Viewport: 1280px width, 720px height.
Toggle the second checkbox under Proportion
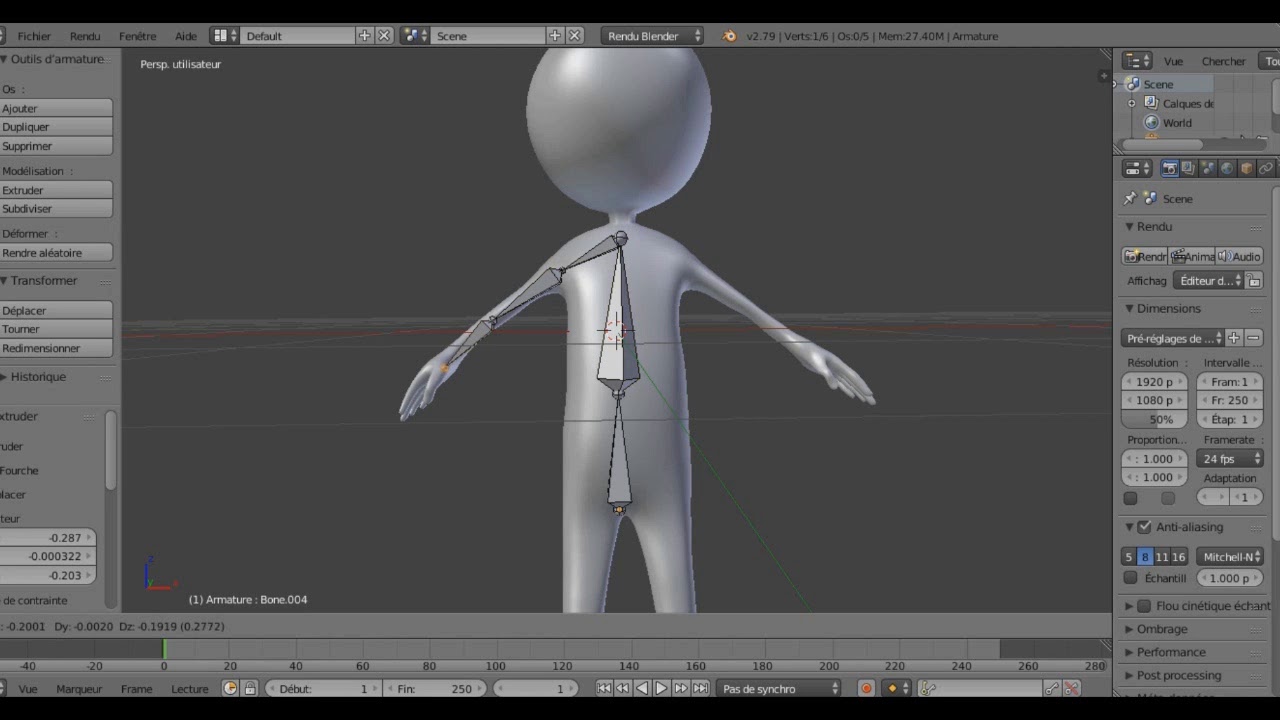(x=1168, y=498)
